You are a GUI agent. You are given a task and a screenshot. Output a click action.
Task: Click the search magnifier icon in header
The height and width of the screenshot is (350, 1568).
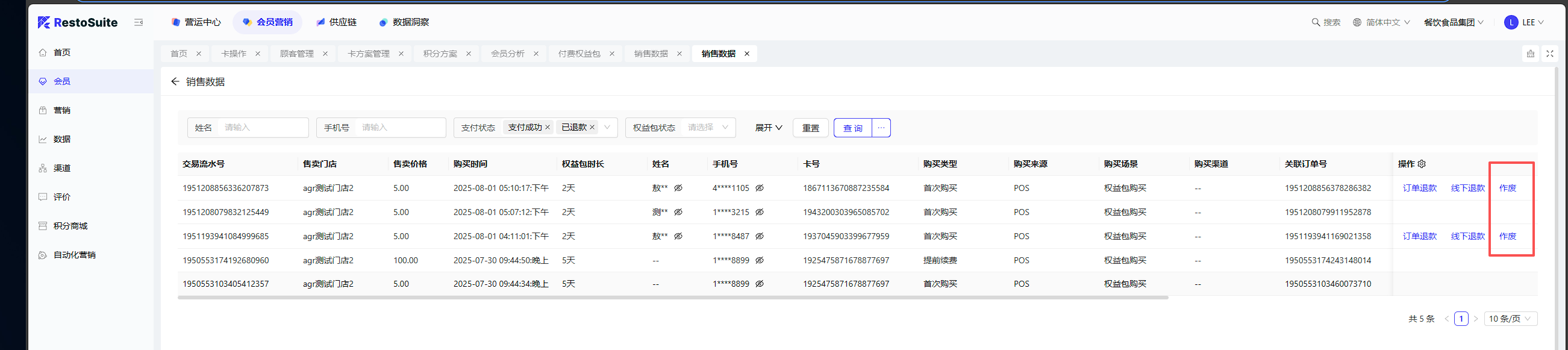pyautogui.click(x=1316, y=22)
